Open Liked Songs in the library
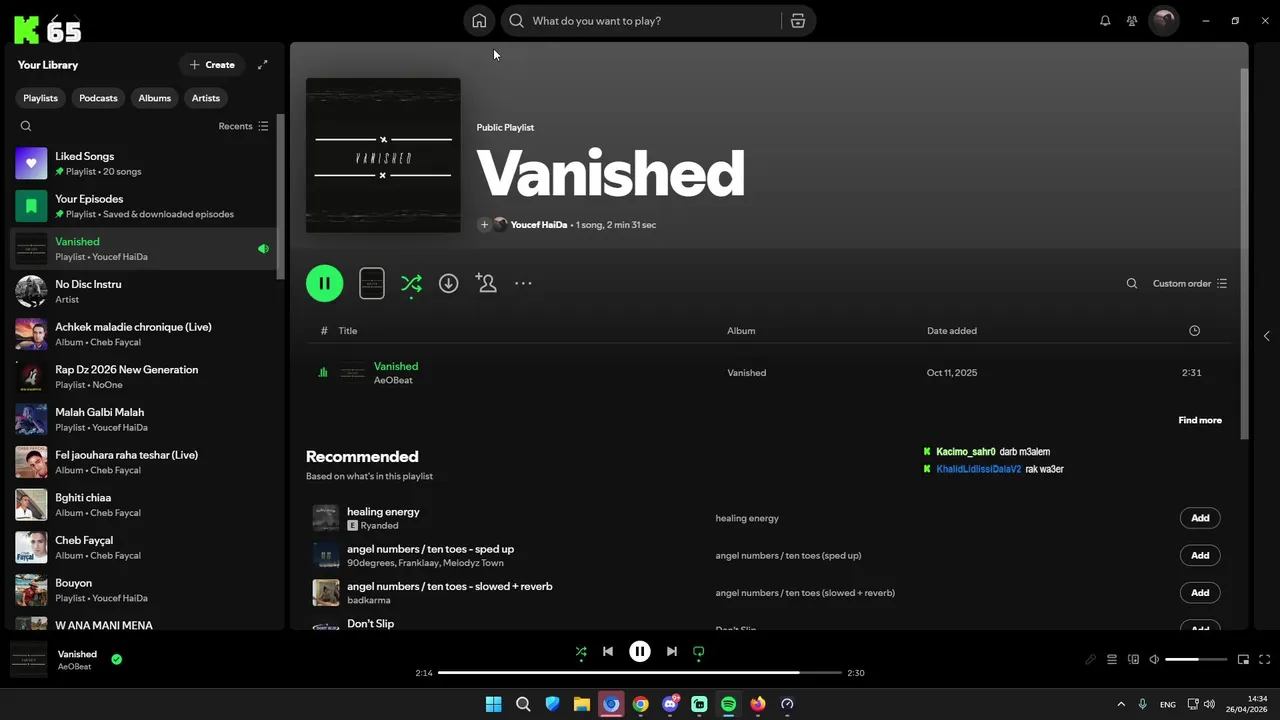Screen dimensions: 1280x720 [x=145, y=164]
